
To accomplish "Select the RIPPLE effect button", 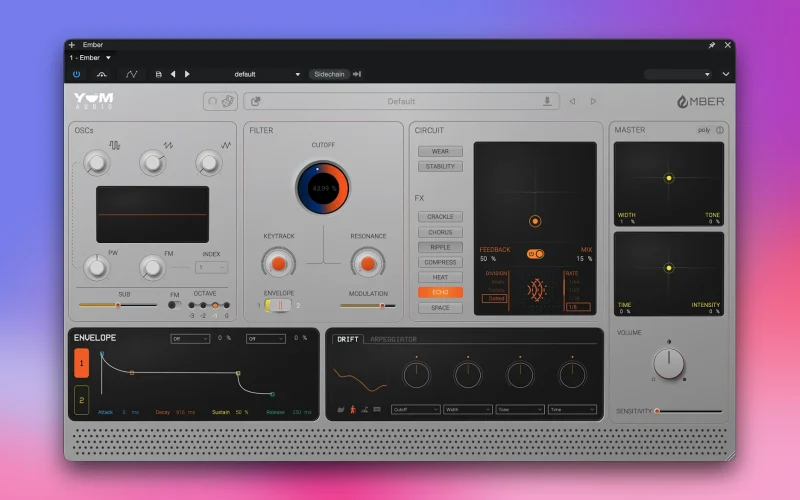I will coord(440,247).
